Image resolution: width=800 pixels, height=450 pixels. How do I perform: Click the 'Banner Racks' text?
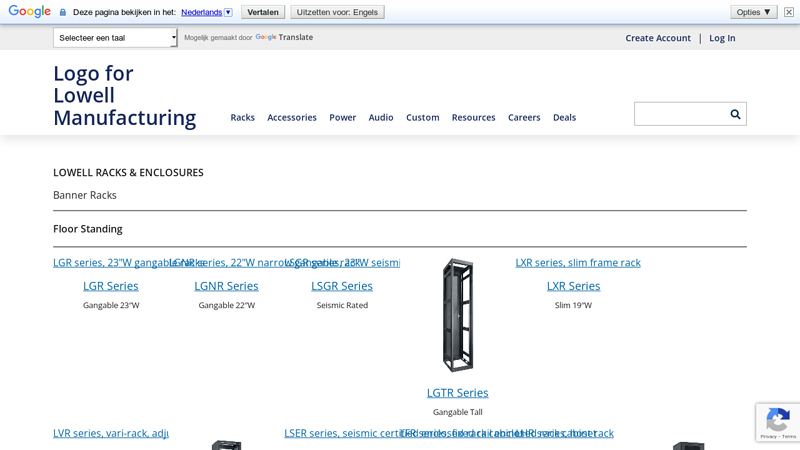click(85, 195)
